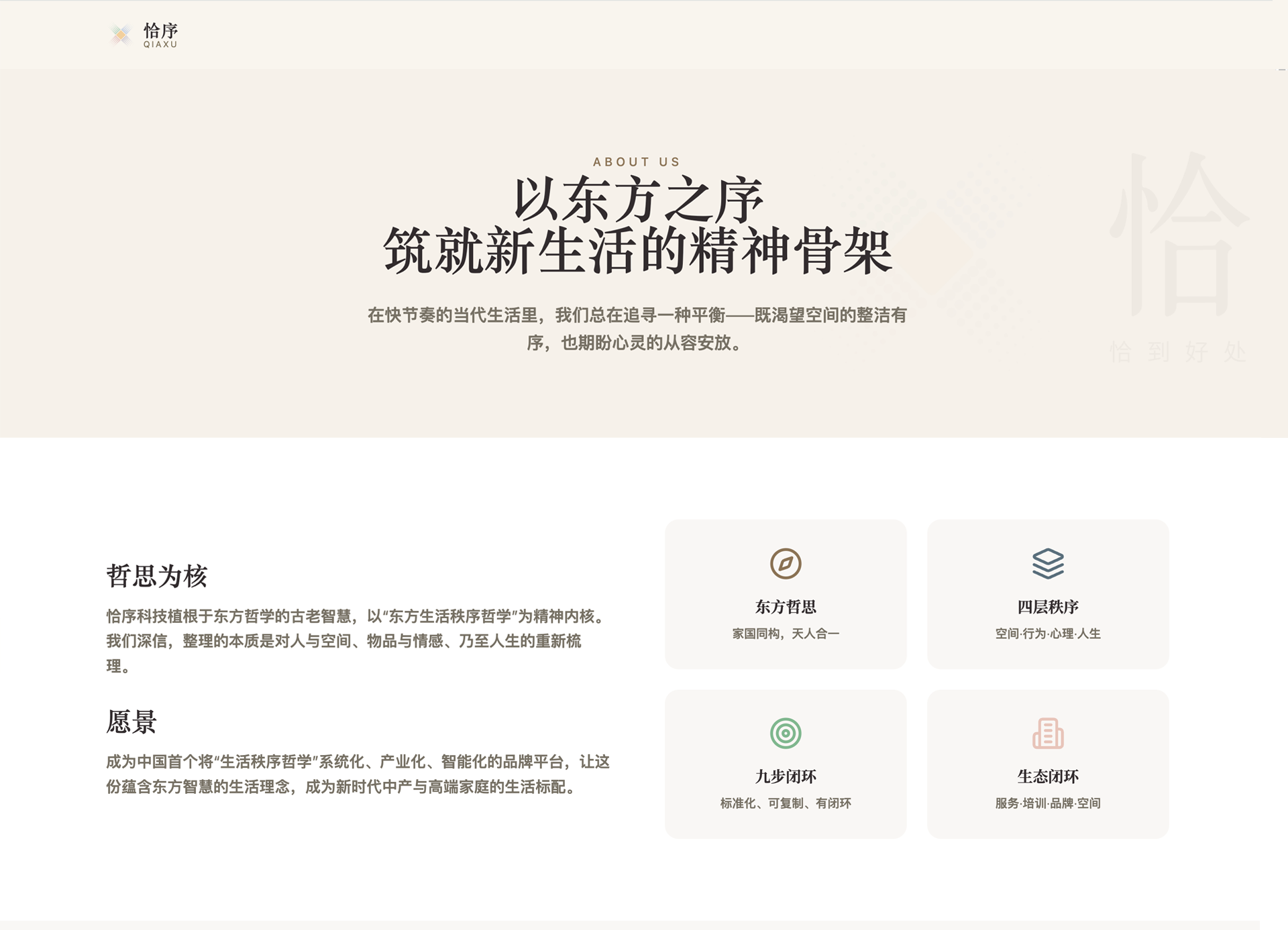Click the 哲思为核 section heading
This screenshot has height=930, width=1288.
157,576
